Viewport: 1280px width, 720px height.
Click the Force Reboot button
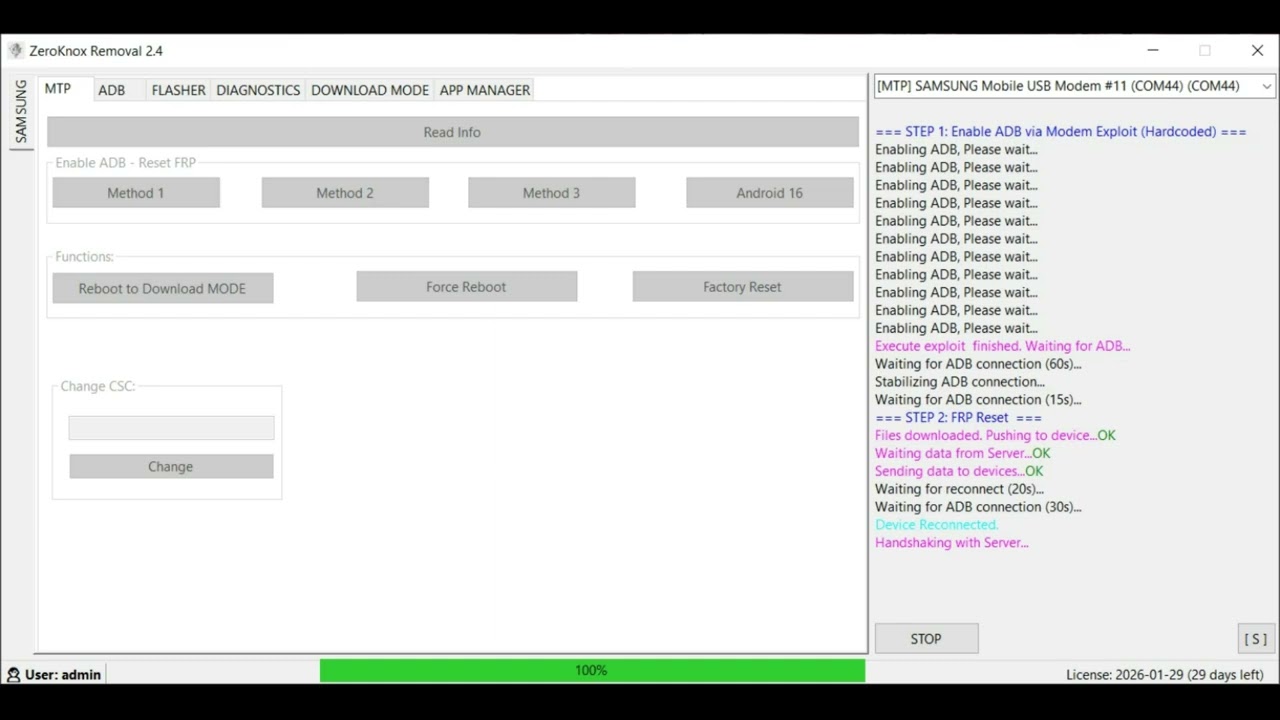[466, 287]
